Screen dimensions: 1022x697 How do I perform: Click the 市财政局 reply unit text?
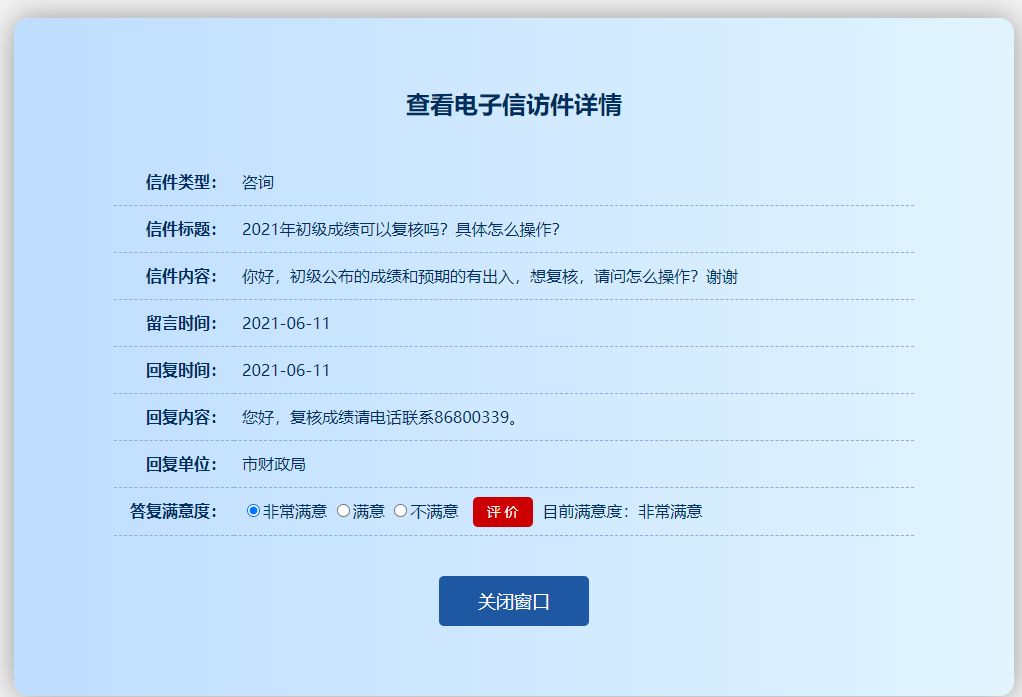(274, 464)
